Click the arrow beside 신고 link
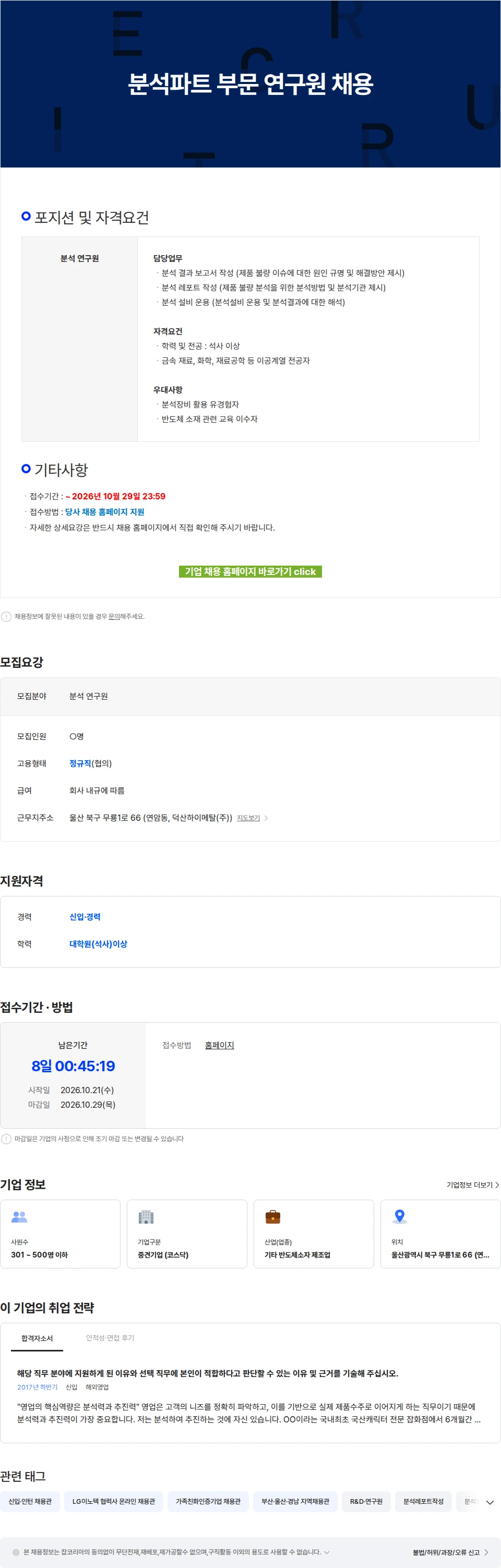This screenshot has height=1568, width=501. pos(486,1553)
